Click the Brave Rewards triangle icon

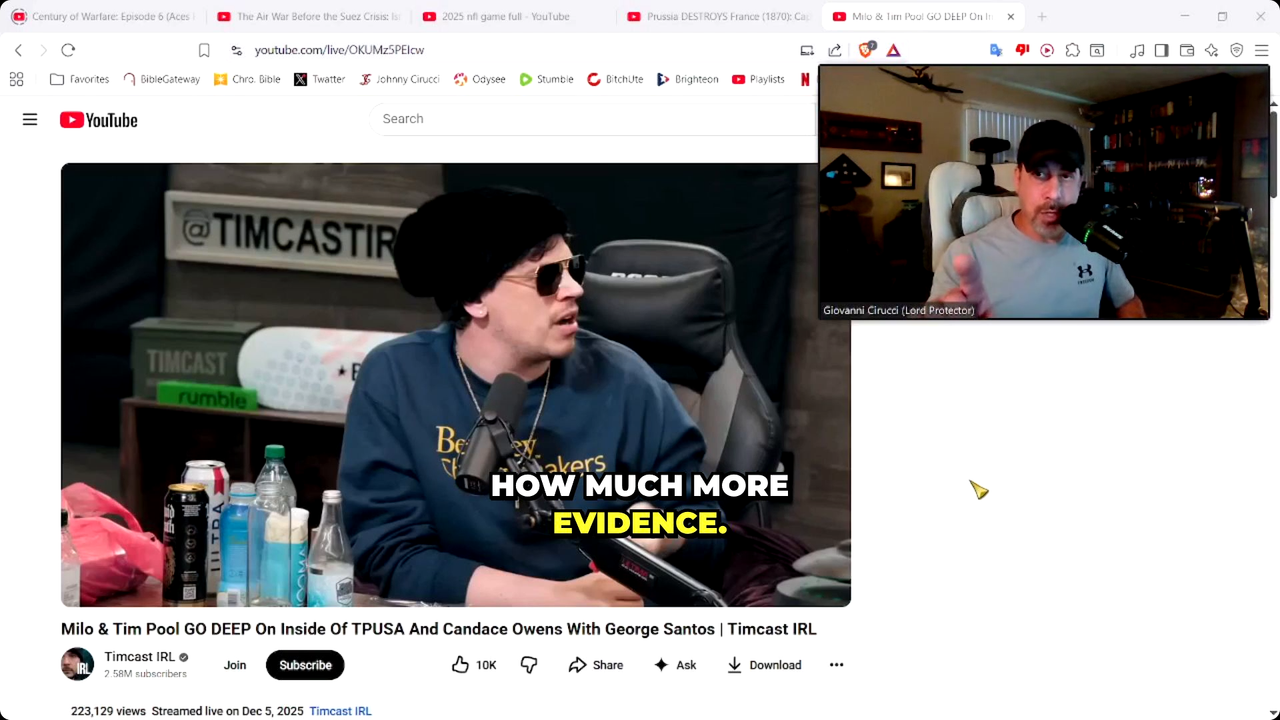pos(893,50)
